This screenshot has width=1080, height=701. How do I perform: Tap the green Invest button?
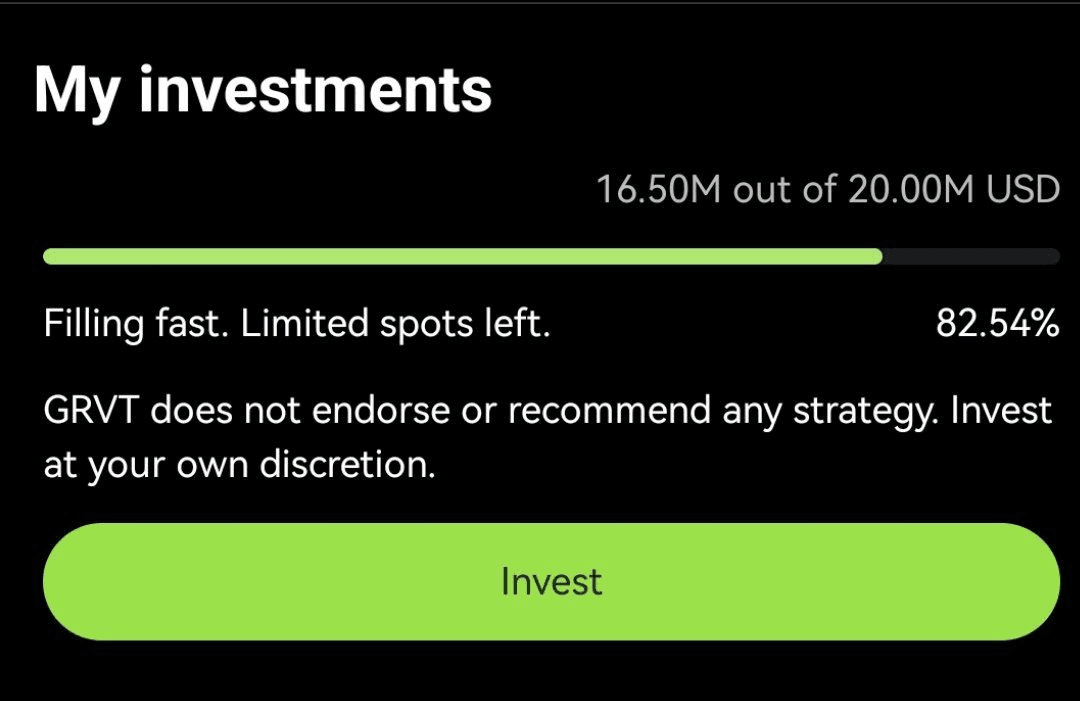[551, 581]
